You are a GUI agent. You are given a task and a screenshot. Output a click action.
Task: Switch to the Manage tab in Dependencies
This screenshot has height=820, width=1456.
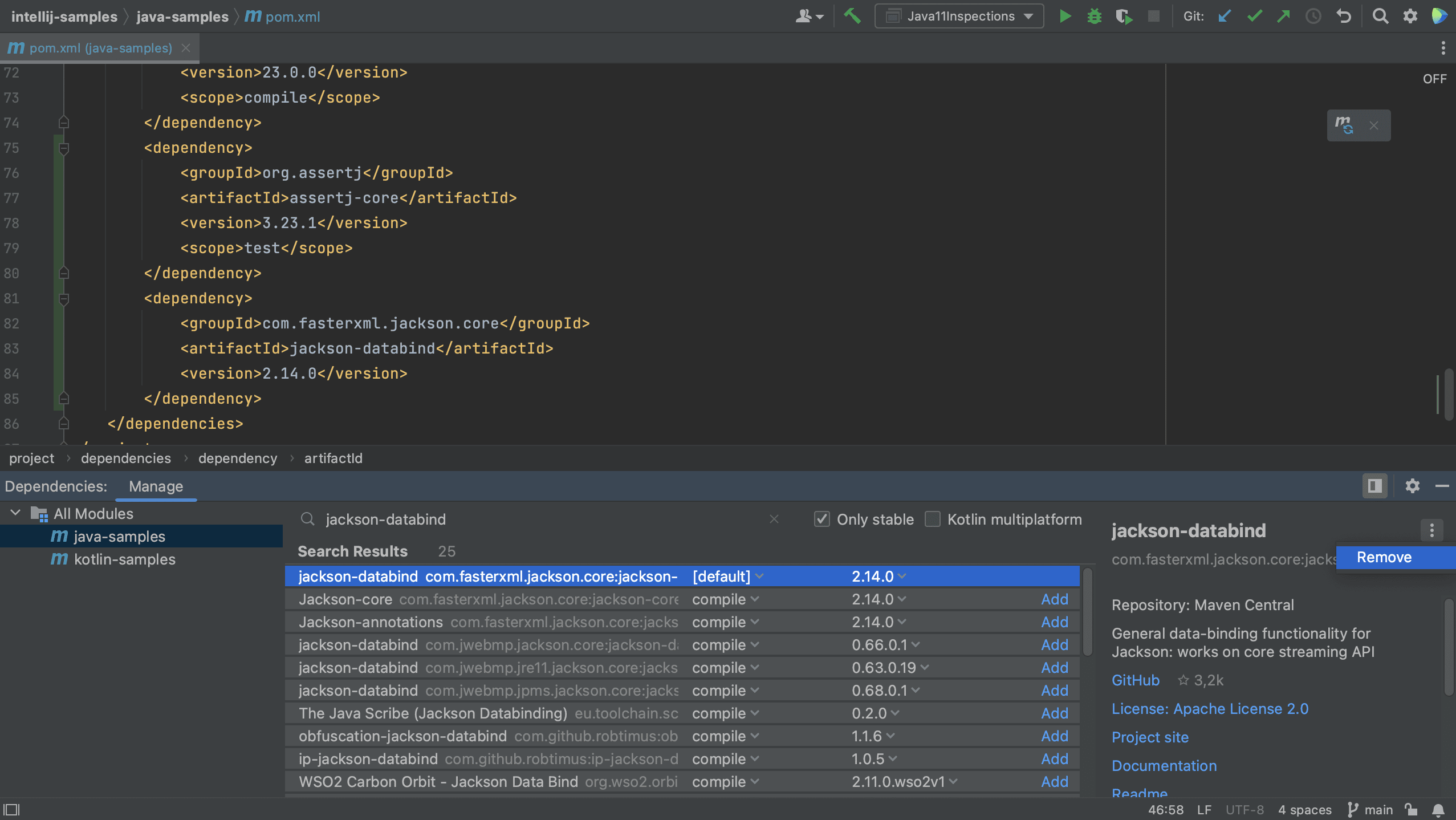[x=156, y=486]
